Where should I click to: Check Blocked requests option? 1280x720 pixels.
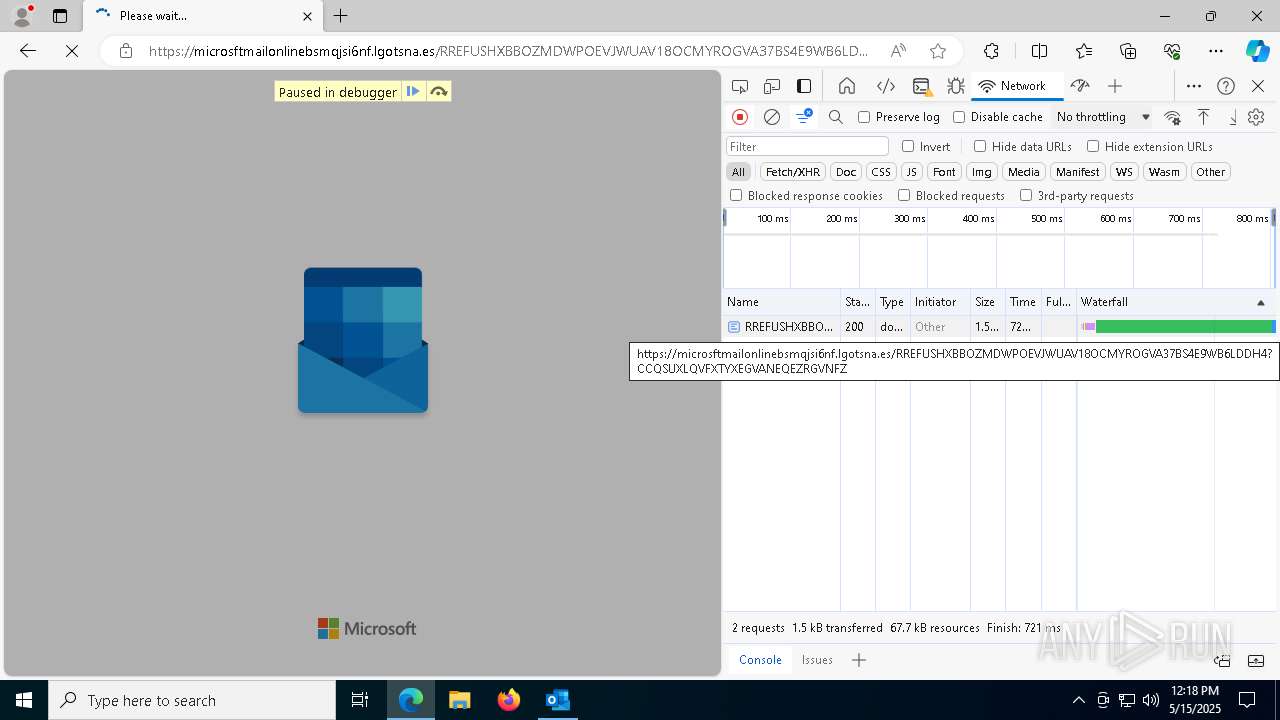[x=904, y=196]
